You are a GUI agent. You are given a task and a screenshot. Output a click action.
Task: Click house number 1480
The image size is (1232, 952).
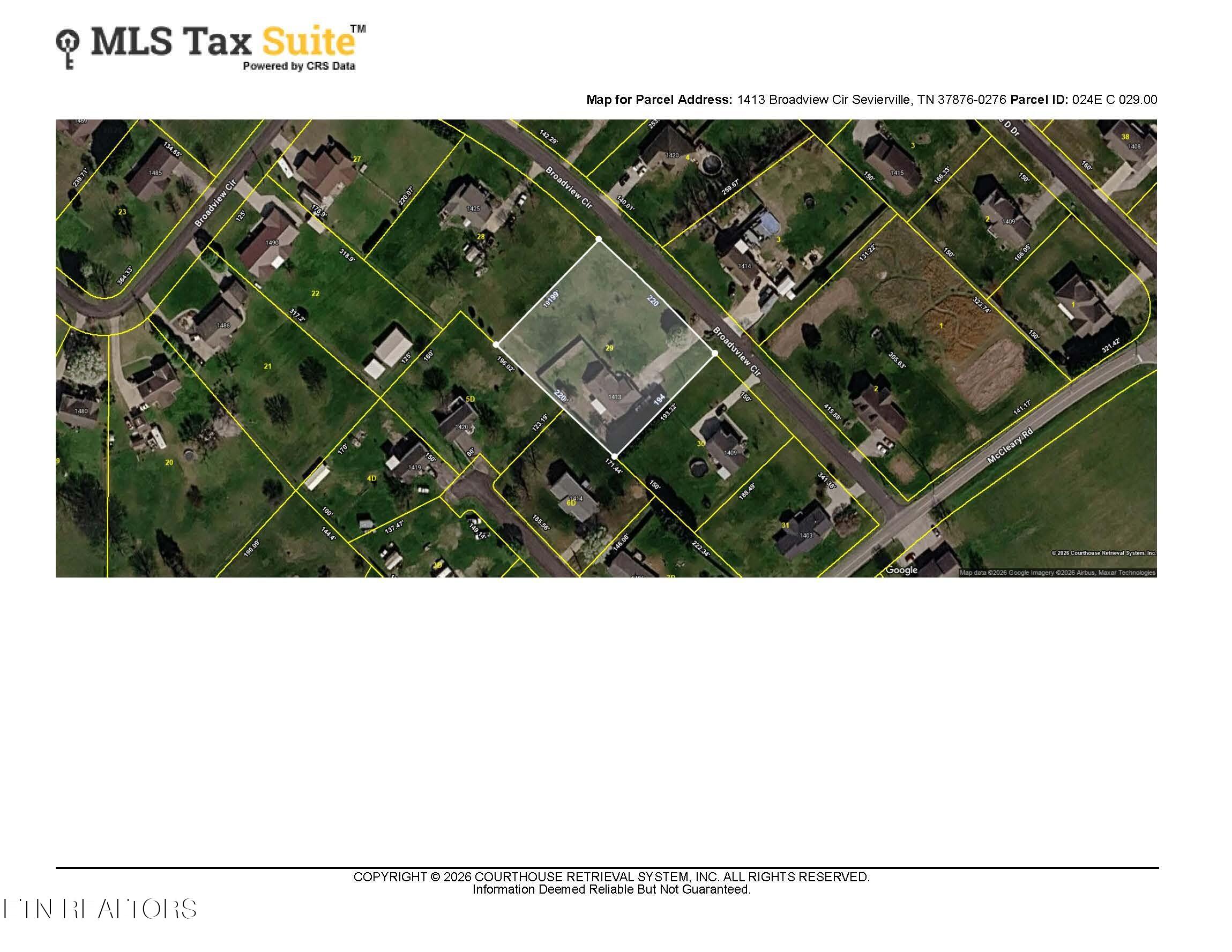coord(81,411)
